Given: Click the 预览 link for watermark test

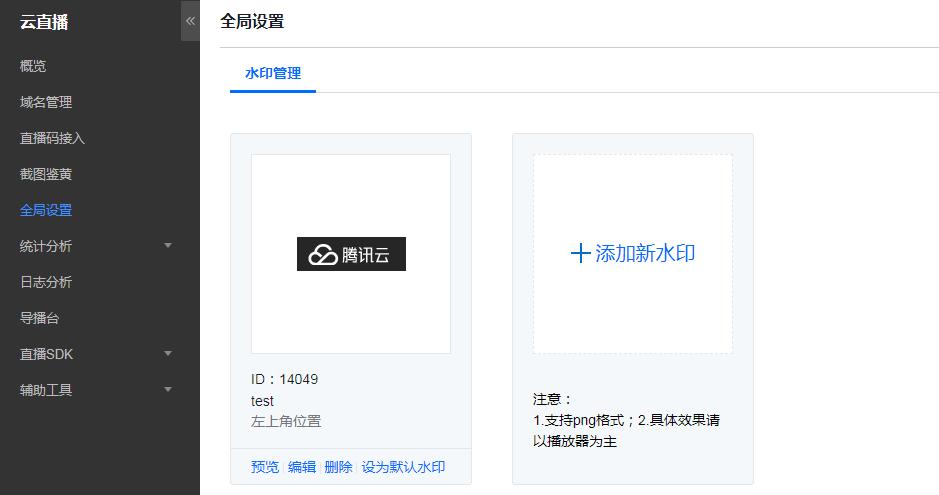Looking at the screenshot, I should click(265, 467).
